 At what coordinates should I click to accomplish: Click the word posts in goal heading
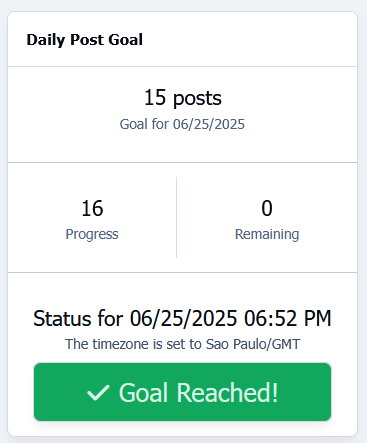tap(197, 99)
